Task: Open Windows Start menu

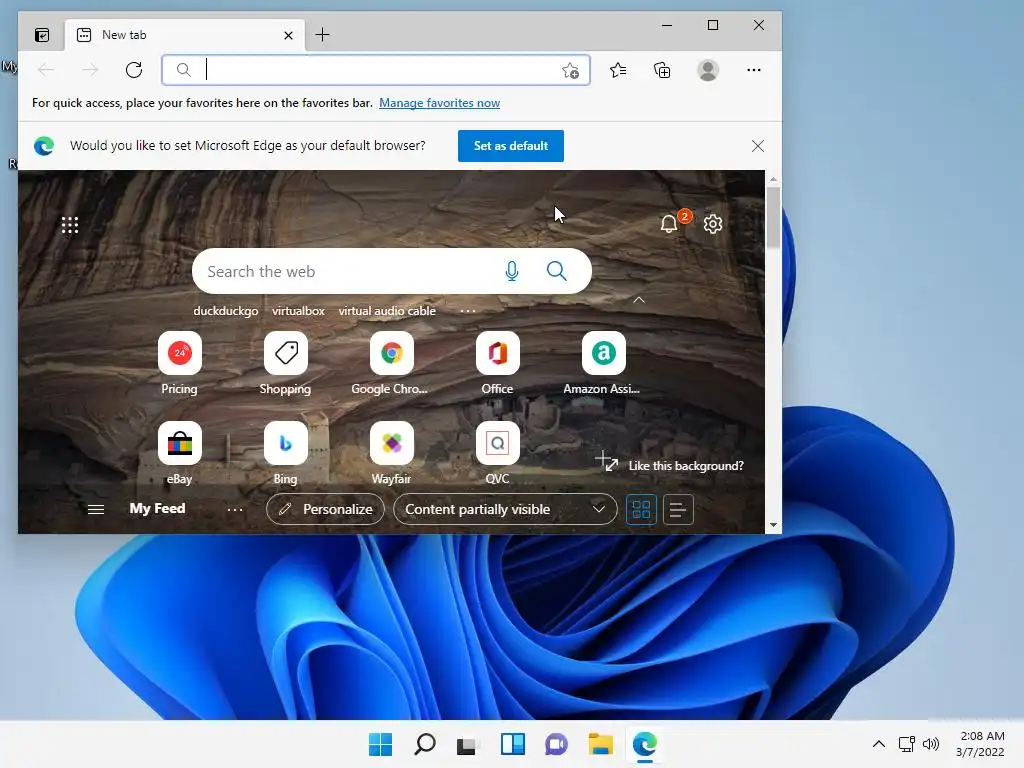Action: pyautogui.click(x=381, y=744)
